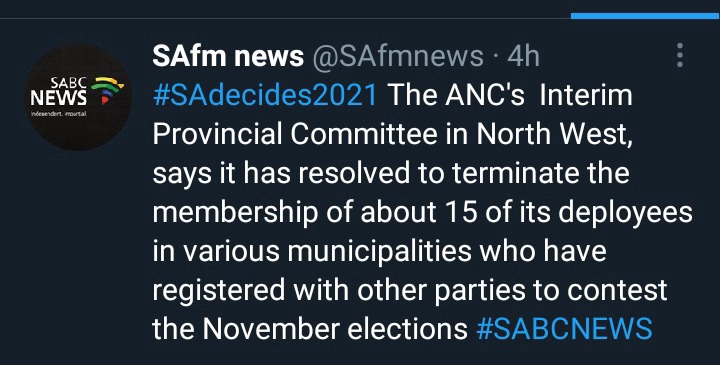The height and width of the screenshot is (365, 720).
Task: Click the line 'in various municipalities who have'
Action: [379, 252]
